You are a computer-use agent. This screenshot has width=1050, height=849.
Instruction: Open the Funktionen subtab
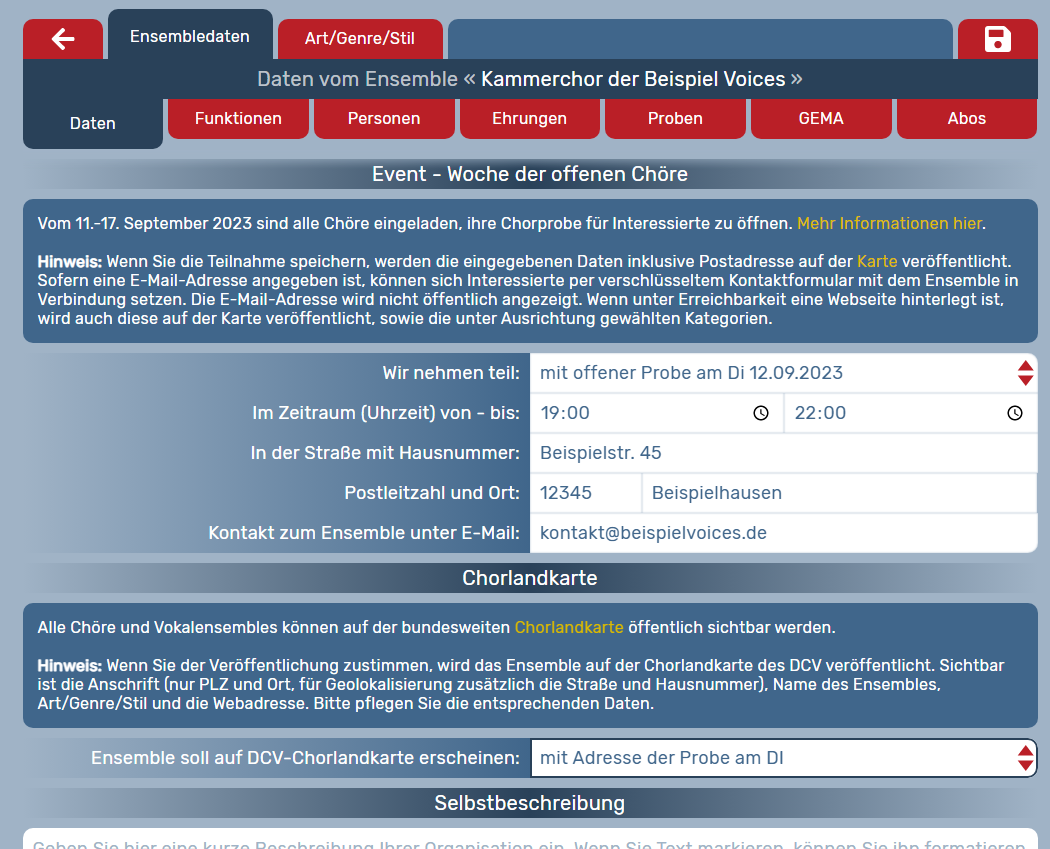coord(238,118)
